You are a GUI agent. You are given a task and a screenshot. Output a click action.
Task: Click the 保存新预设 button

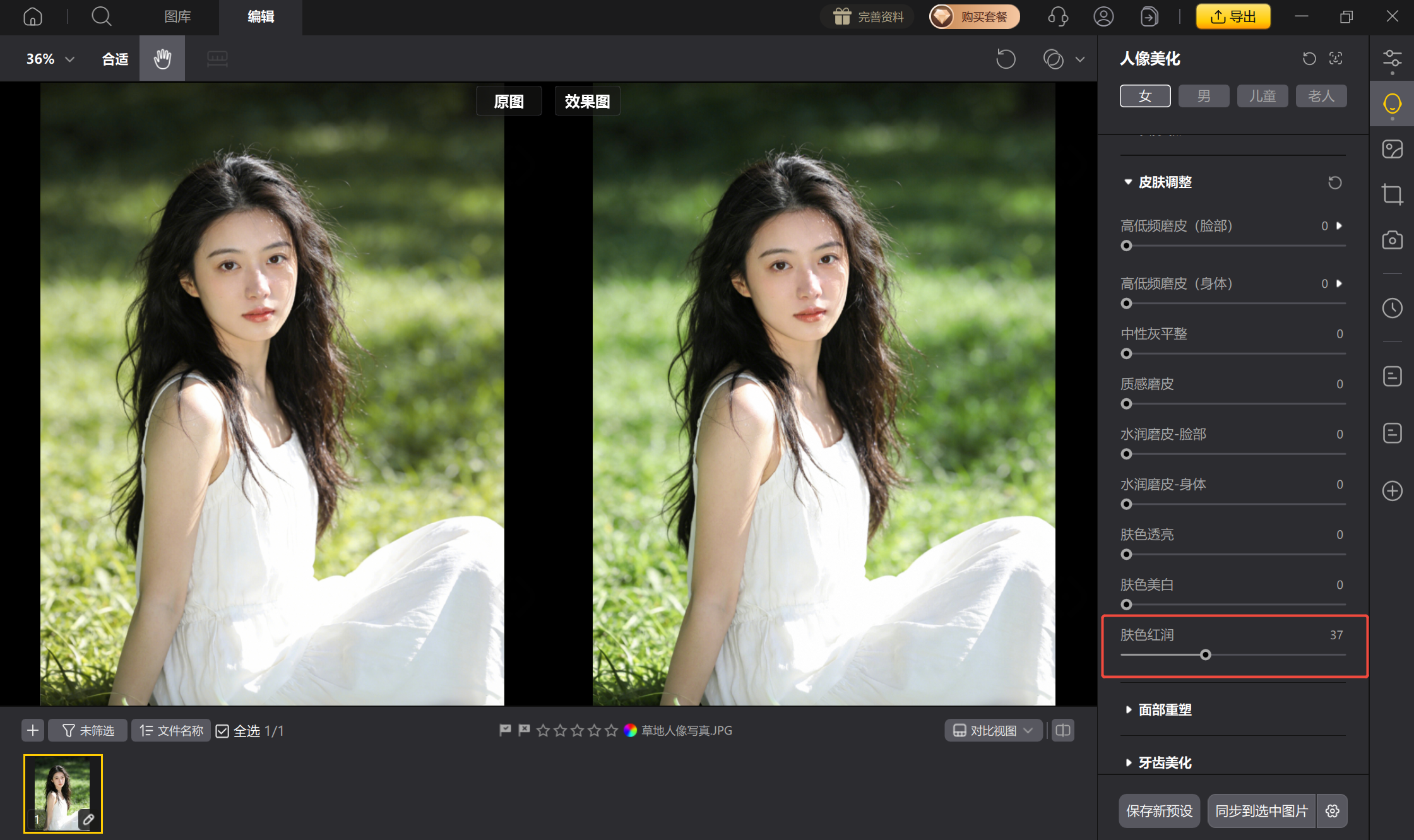pos(1159,811)
